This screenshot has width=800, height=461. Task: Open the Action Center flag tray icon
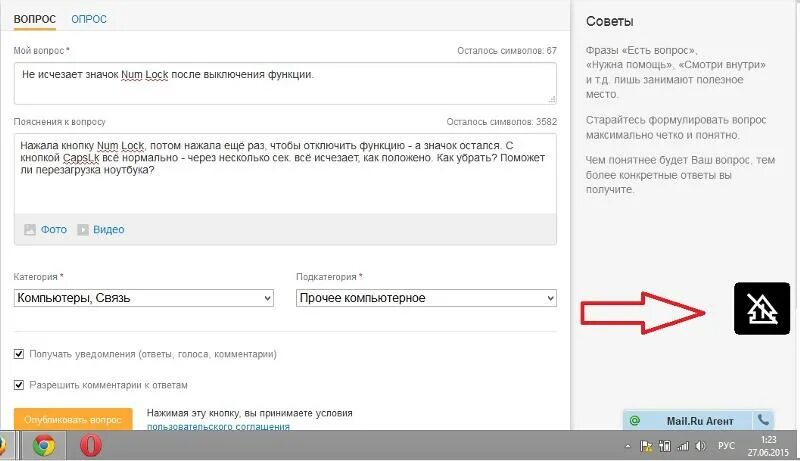click(646, 446)
